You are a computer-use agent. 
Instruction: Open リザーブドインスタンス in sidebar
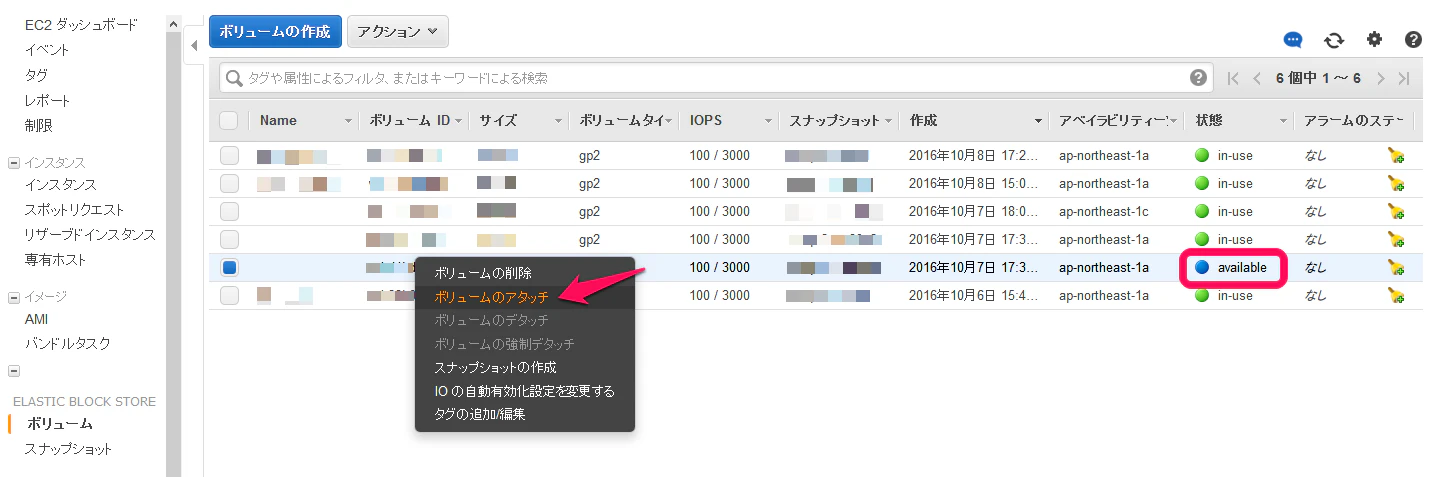click(90, 234)
